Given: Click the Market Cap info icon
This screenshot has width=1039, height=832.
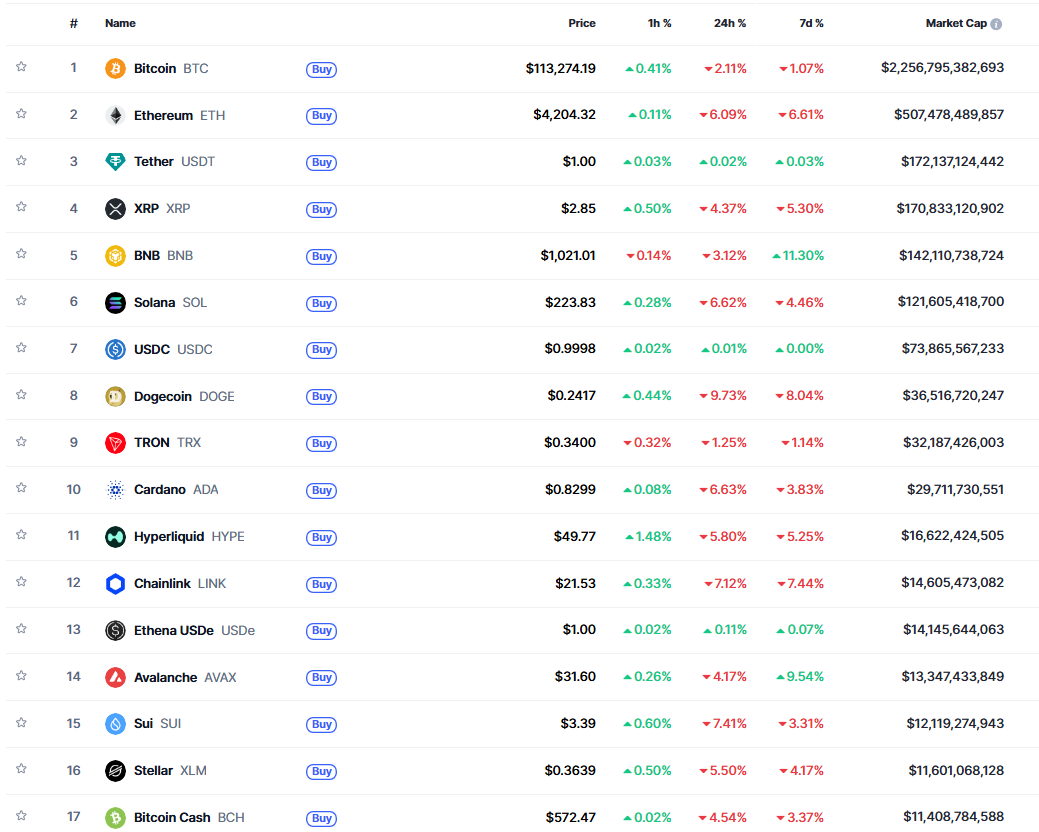Looking at the screenshot, I should pos(996,24).
